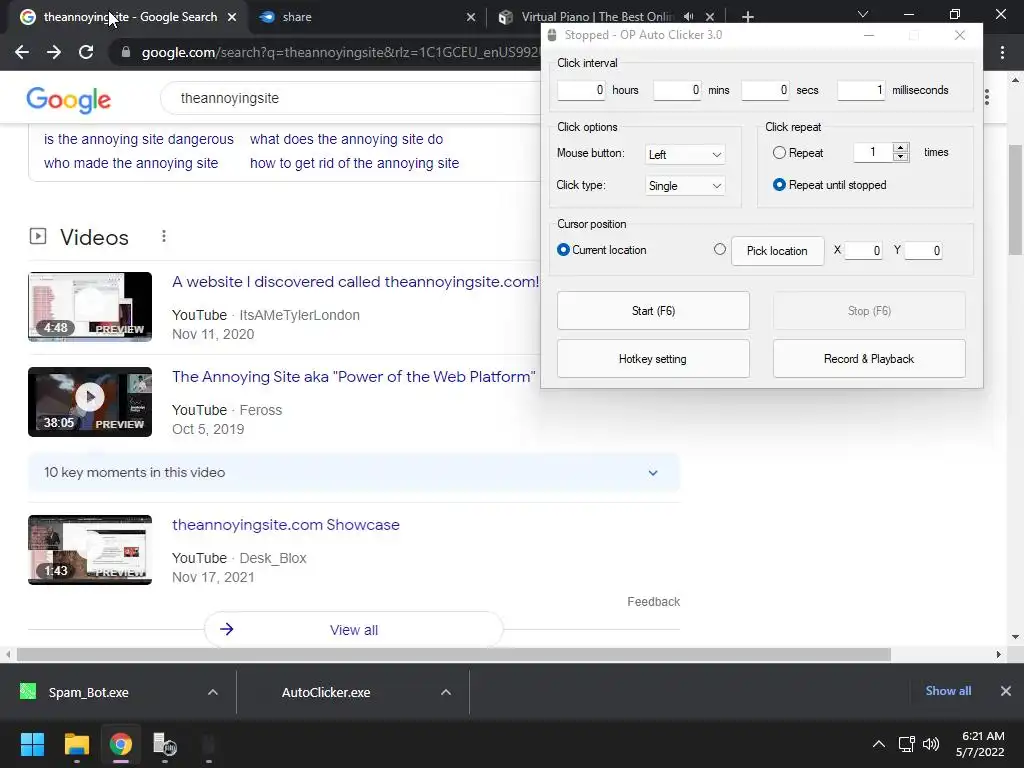This screenshot has height=768, width=1024.
Task: Open a new browser tab
Action: click(748, 17)
